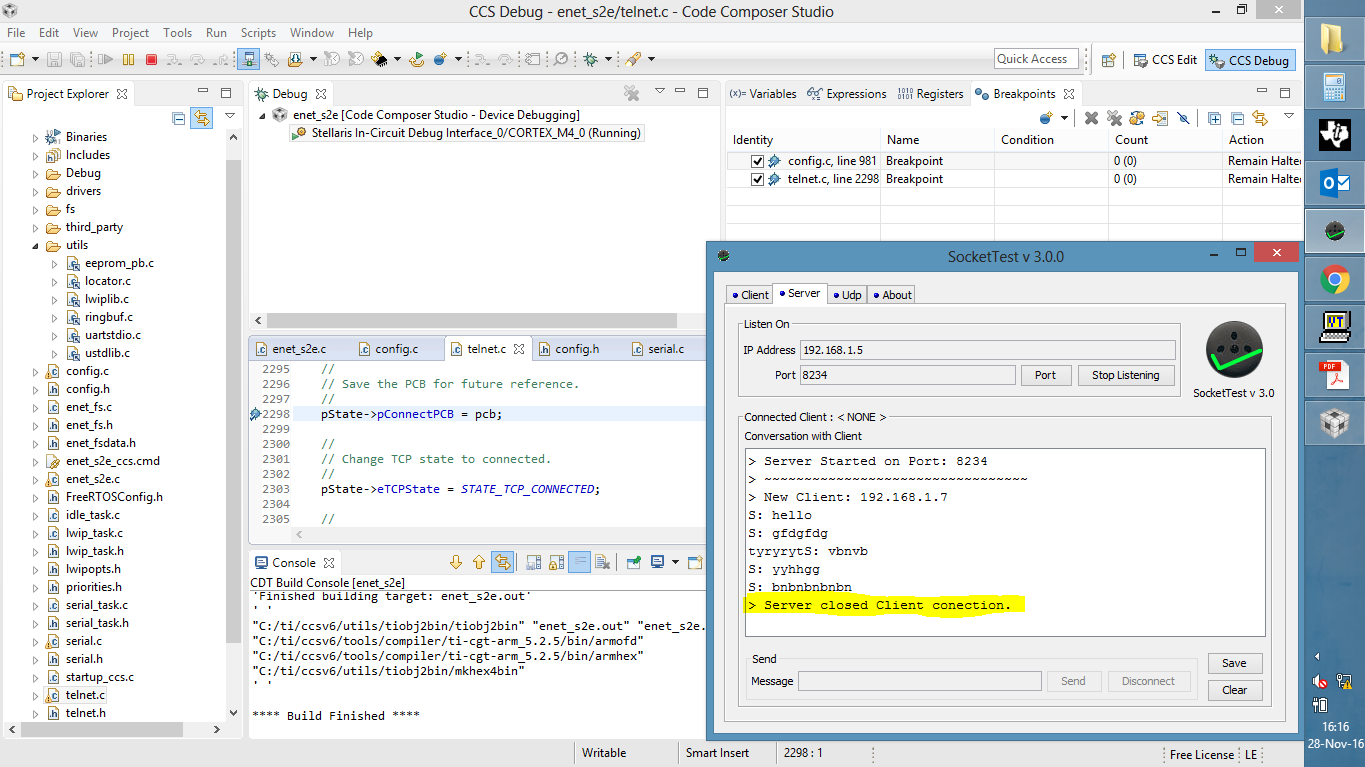This screenshot has height=767, width=1365.
Task: Select lwiplib.c in the utils folder
Action: (x=106, y=299)
